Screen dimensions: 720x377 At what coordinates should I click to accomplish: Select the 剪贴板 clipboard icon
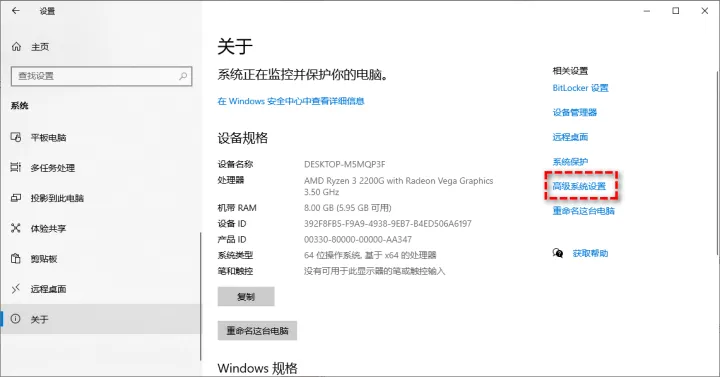coord(16,259)
